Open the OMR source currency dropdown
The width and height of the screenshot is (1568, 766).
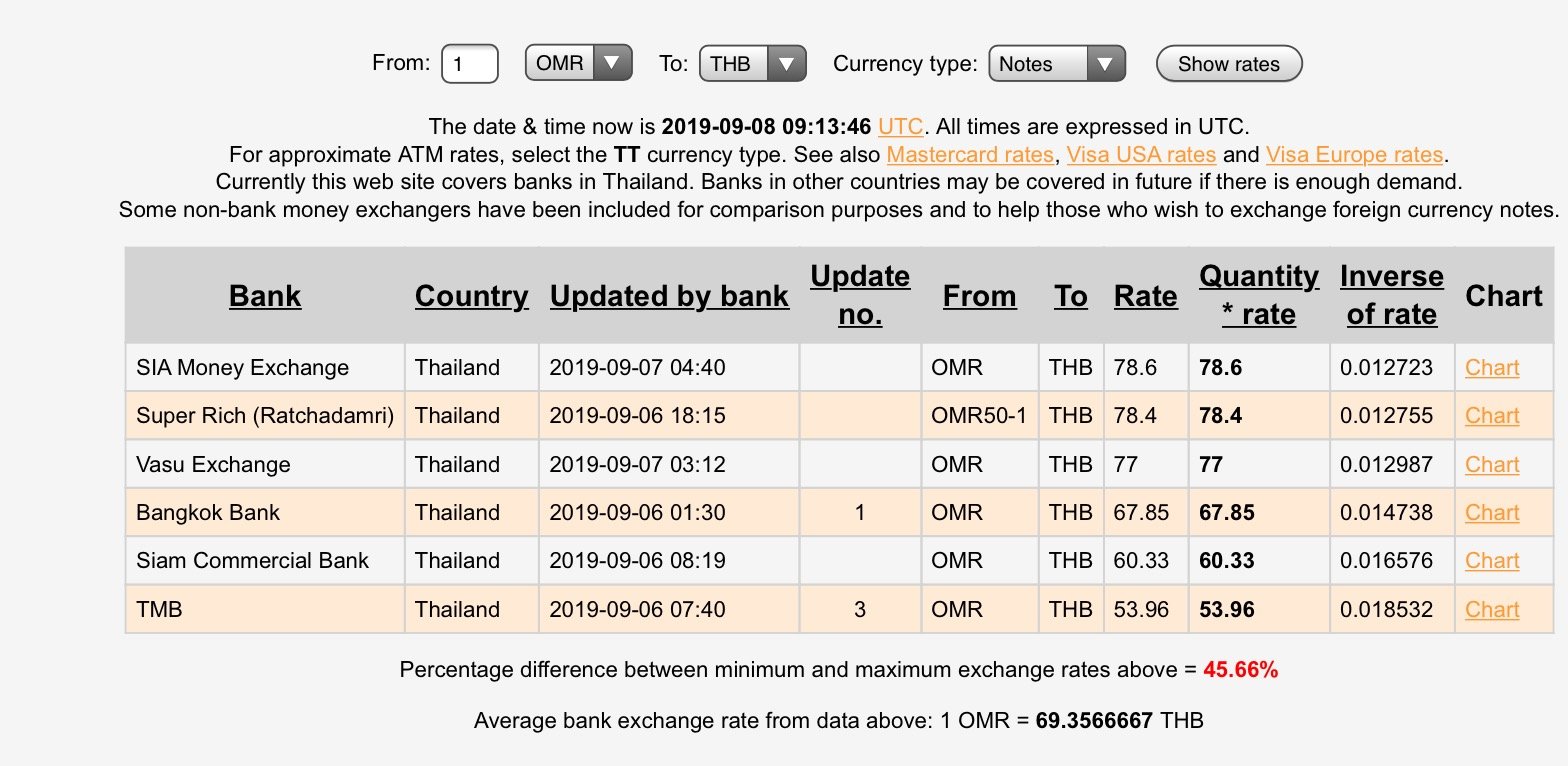pyautogui.click(x=578, y=64)
